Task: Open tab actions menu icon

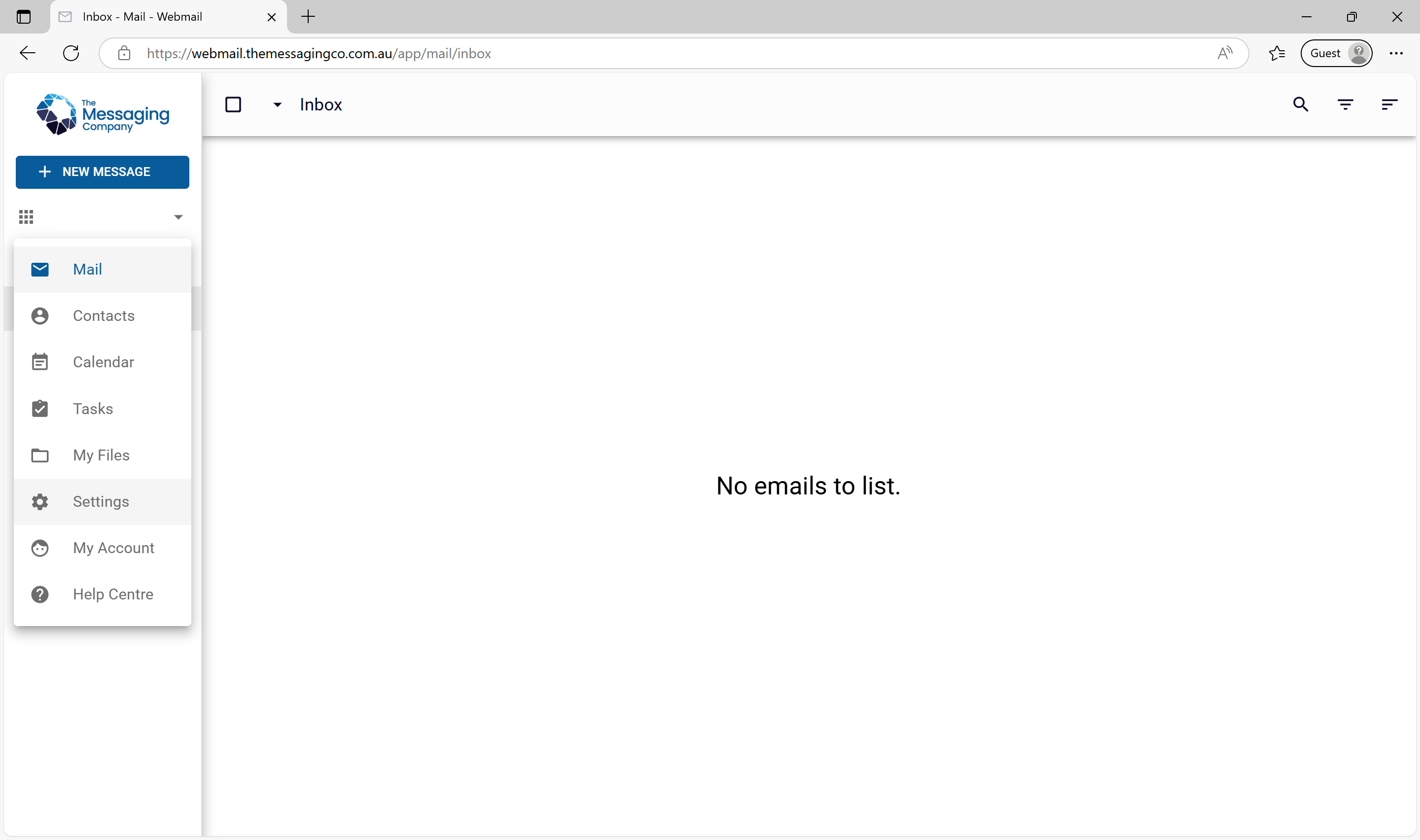Action: (x=24, y=17)
